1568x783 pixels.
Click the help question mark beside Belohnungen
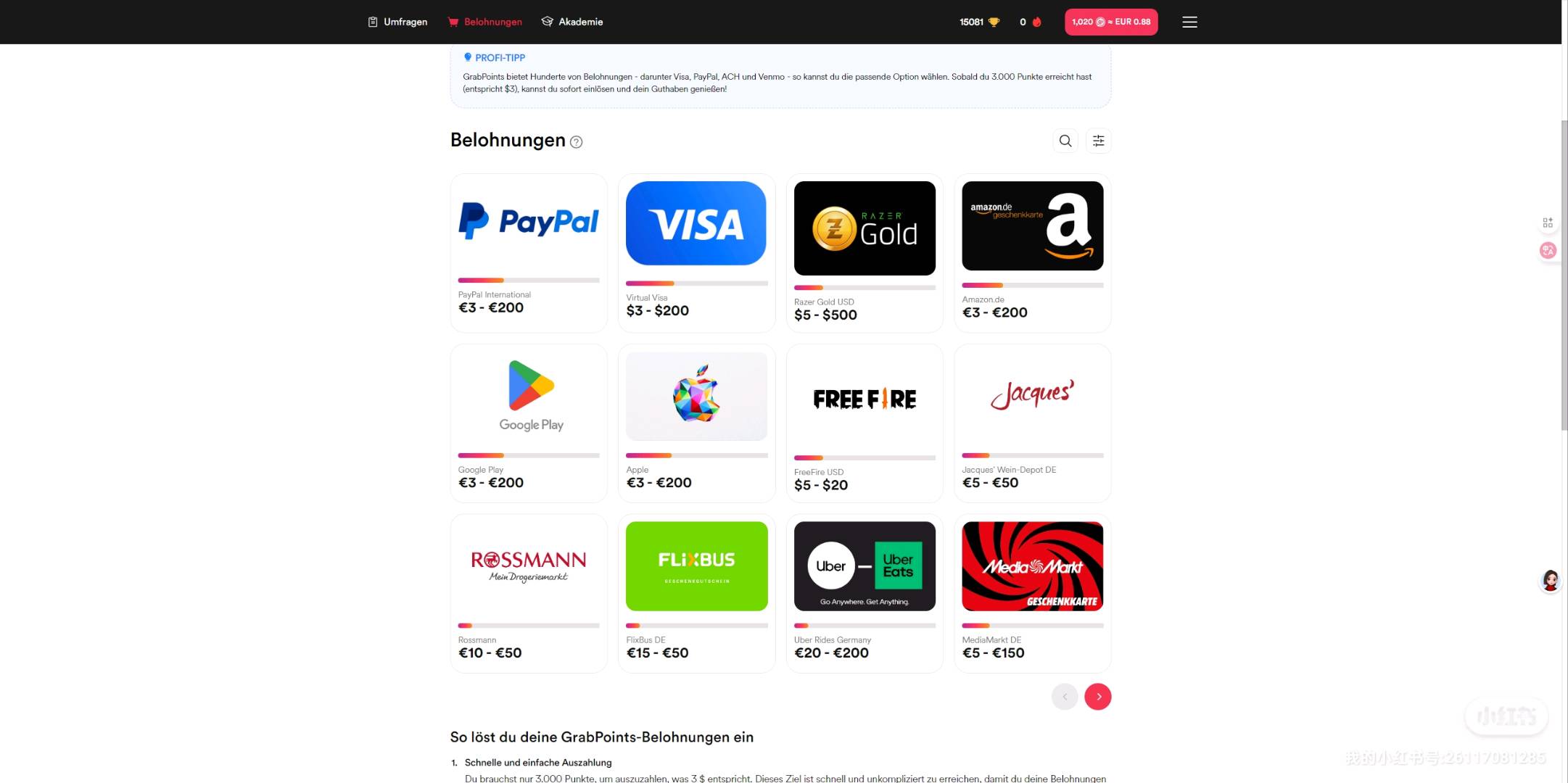577,142
